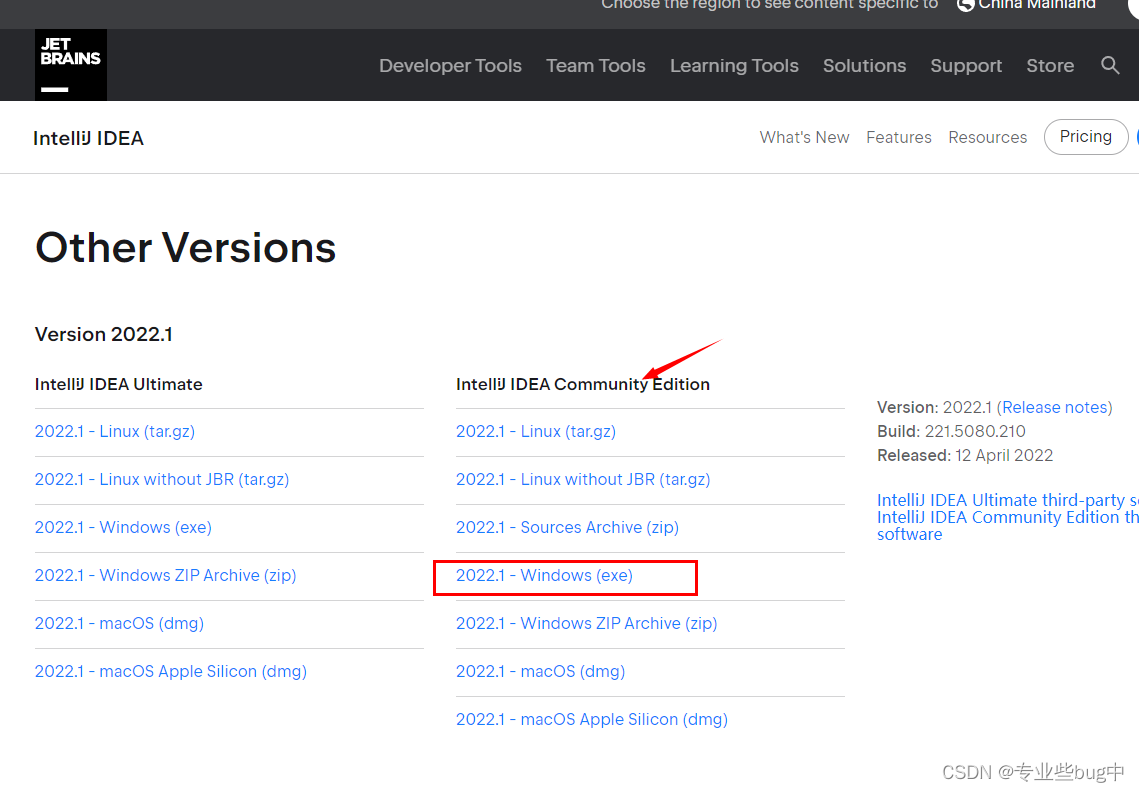The image size is (1139, 792).
Task: Open the What's New tab
Action: [804, 137]
